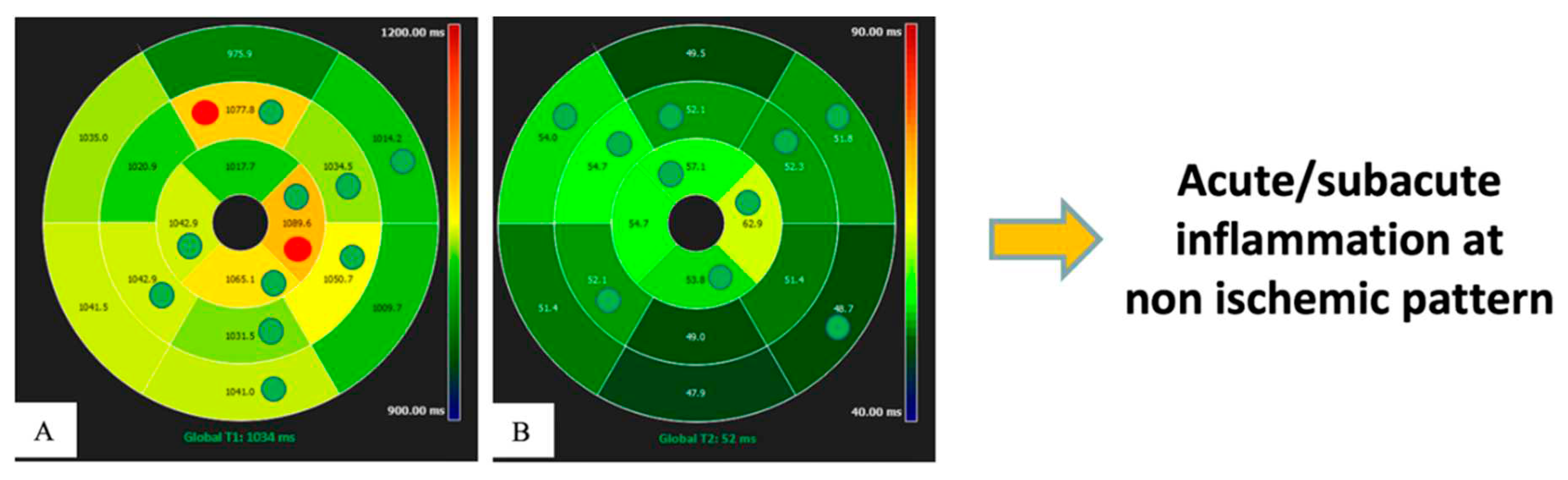Select the green marker below the 48.7 value

pos(838,328)
